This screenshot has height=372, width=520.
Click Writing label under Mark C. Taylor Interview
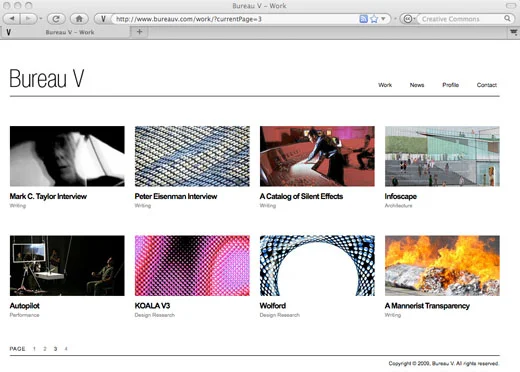click(18, 206)
